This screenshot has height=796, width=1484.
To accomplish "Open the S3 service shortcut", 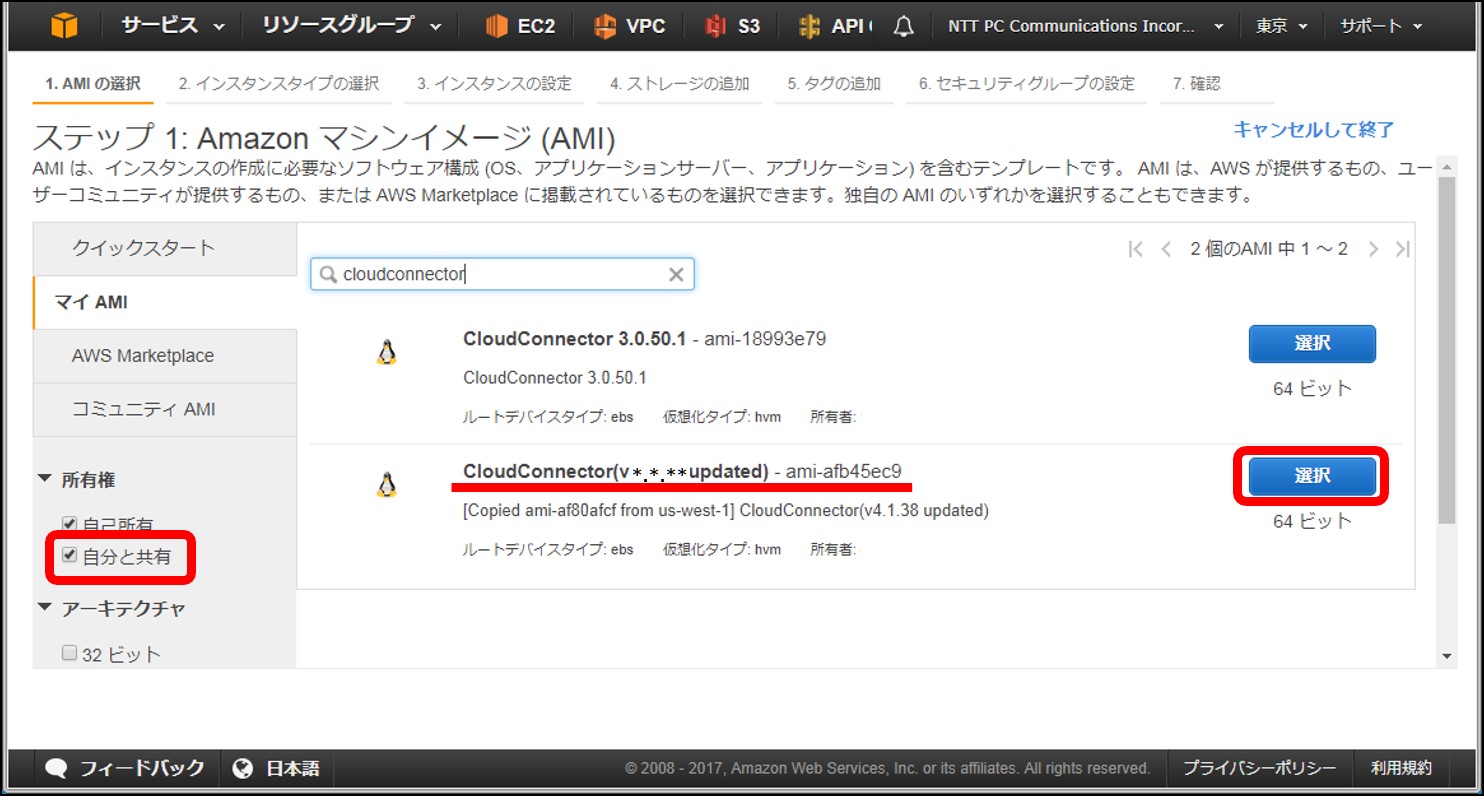I will (732, 26).
